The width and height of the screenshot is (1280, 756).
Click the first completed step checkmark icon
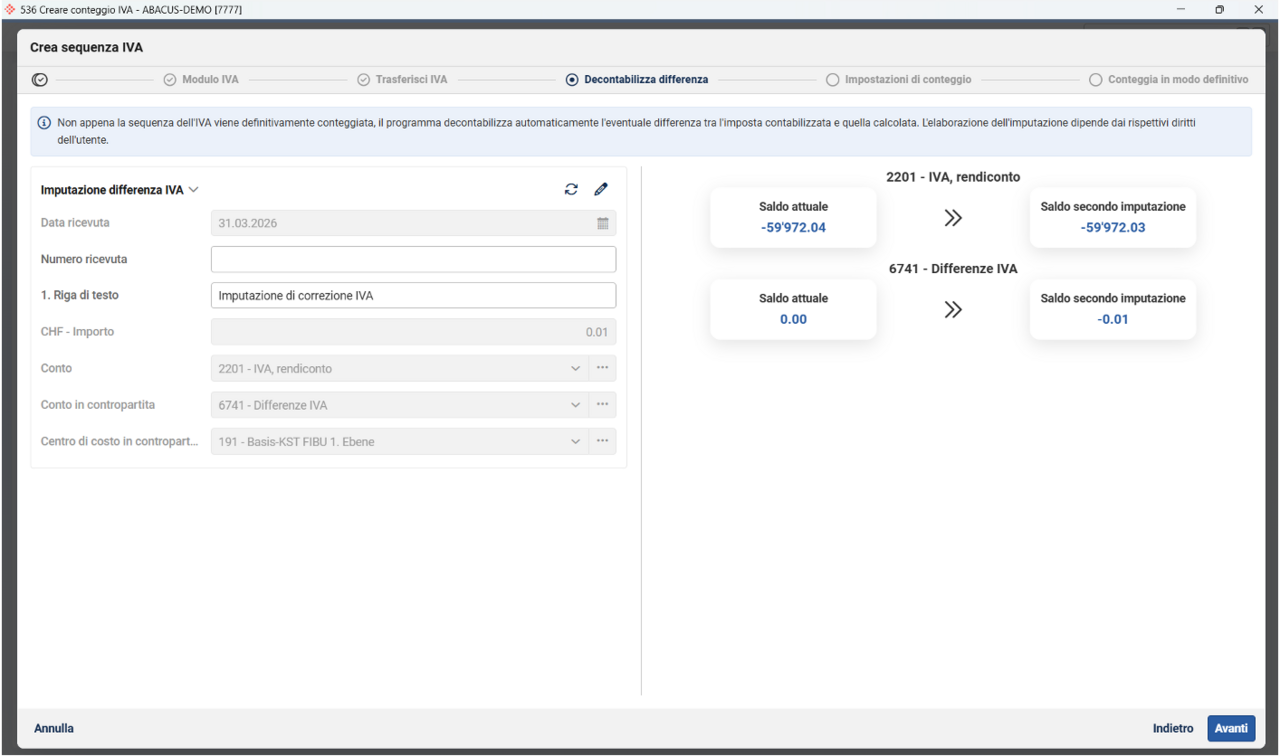tap(40, 80)
